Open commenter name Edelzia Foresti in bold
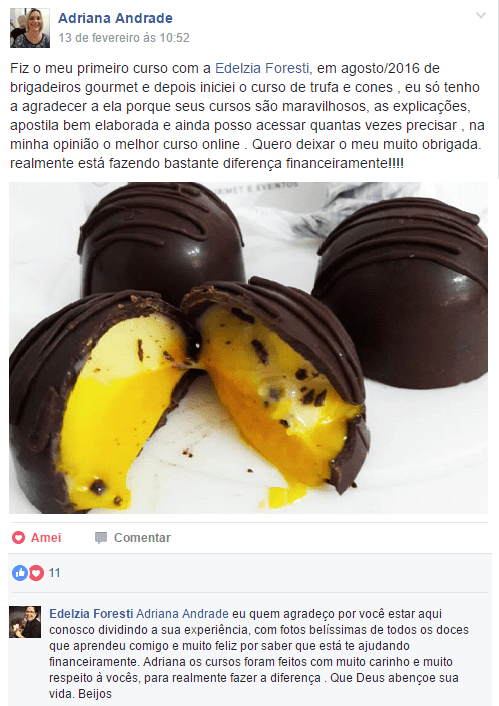Viewport: 499px width, 706px height. click(x=91, y=614)
